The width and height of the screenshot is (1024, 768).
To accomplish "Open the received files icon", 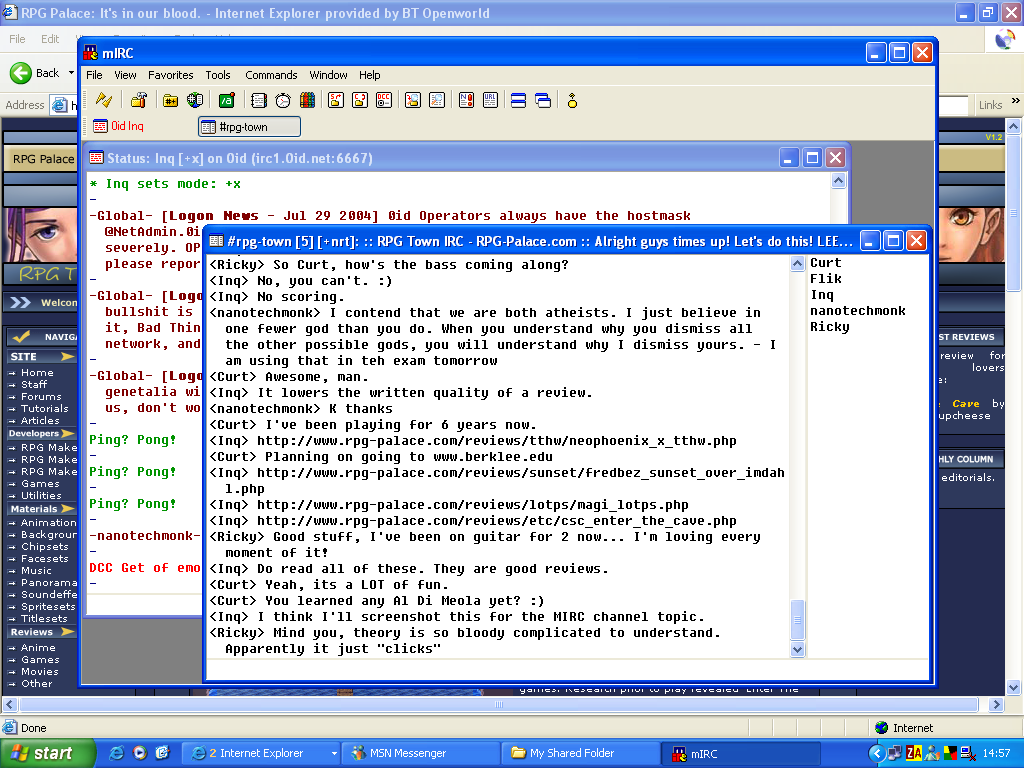I will pyautogui.click(x=413, y=100).
